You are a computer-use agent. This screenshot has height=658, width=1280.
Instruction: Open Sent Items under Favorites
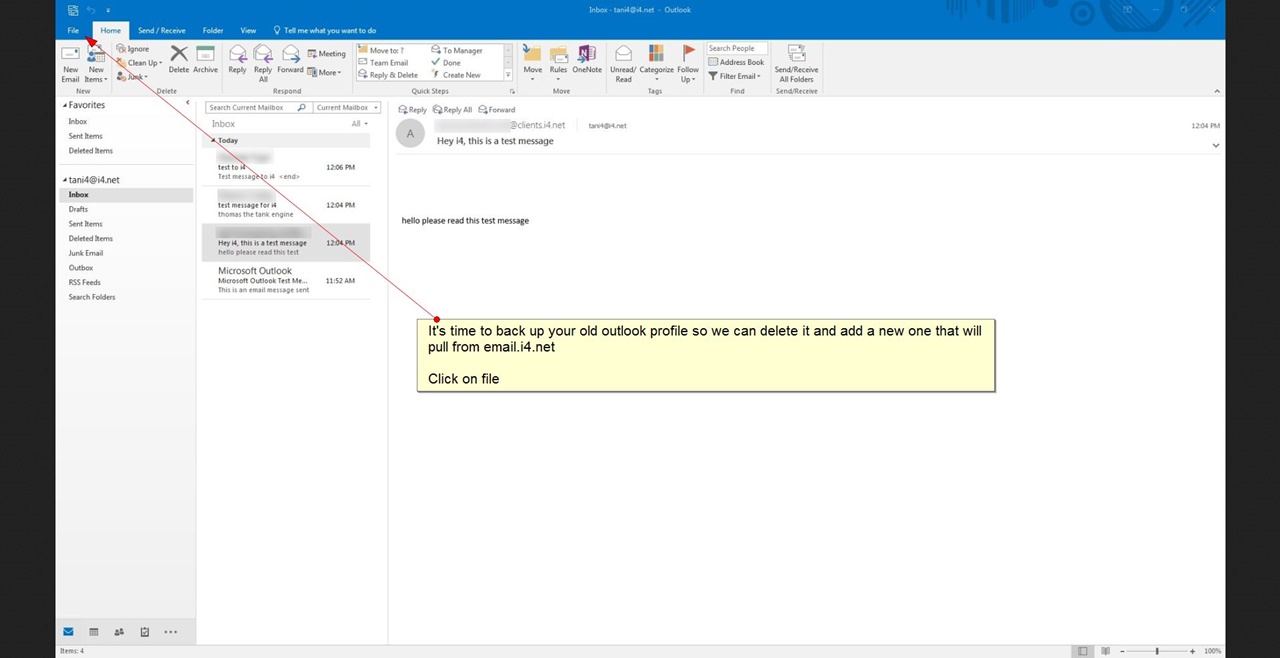click(86, 136)
